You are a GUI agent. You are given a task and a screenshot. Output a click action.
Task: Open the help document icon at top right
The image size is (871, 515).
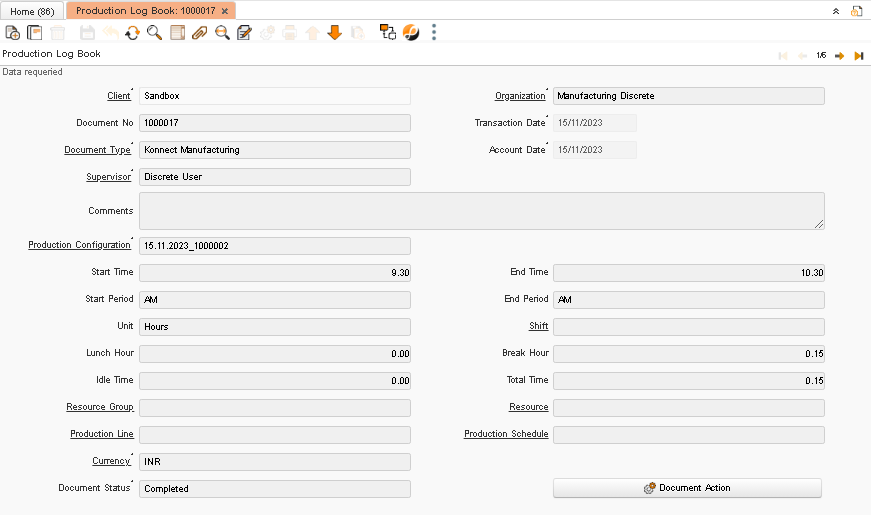point(856,11)
